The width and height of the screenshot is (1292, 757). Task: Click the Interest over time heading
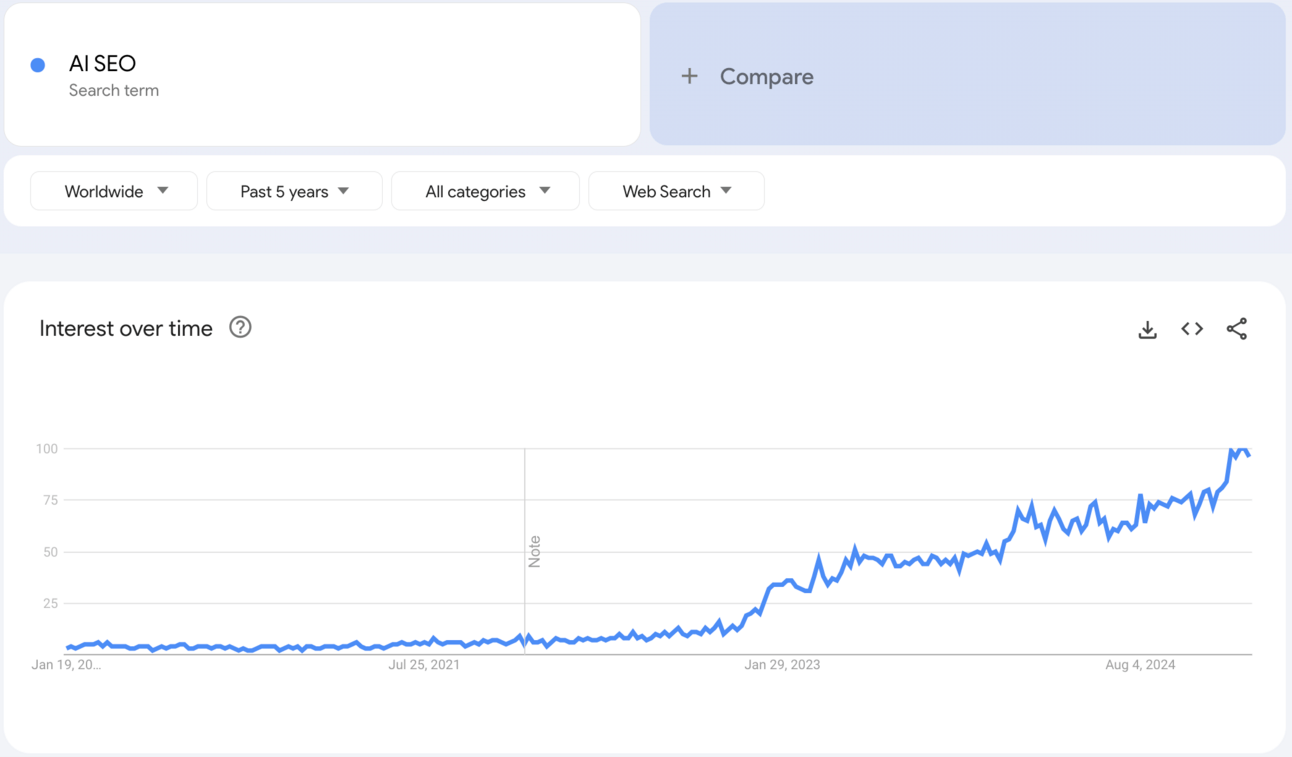point(126,328)
